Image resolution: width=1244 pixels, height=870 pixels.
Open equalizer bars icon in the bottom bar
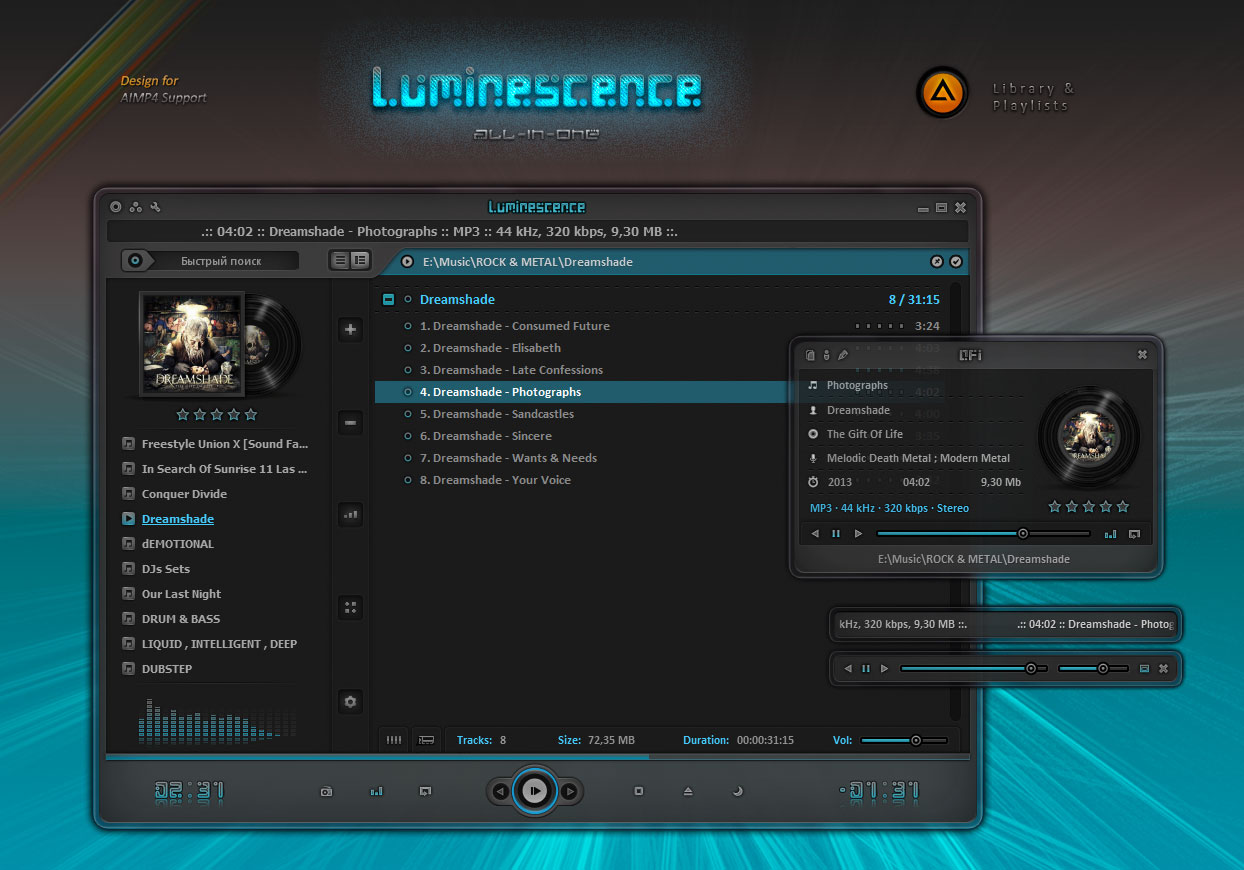click(x=376, y=791)
